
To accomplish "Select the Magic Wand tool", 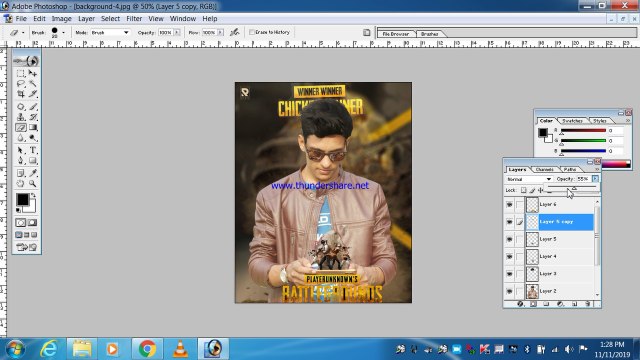I will pyautogui.click(x=33, y=84).
